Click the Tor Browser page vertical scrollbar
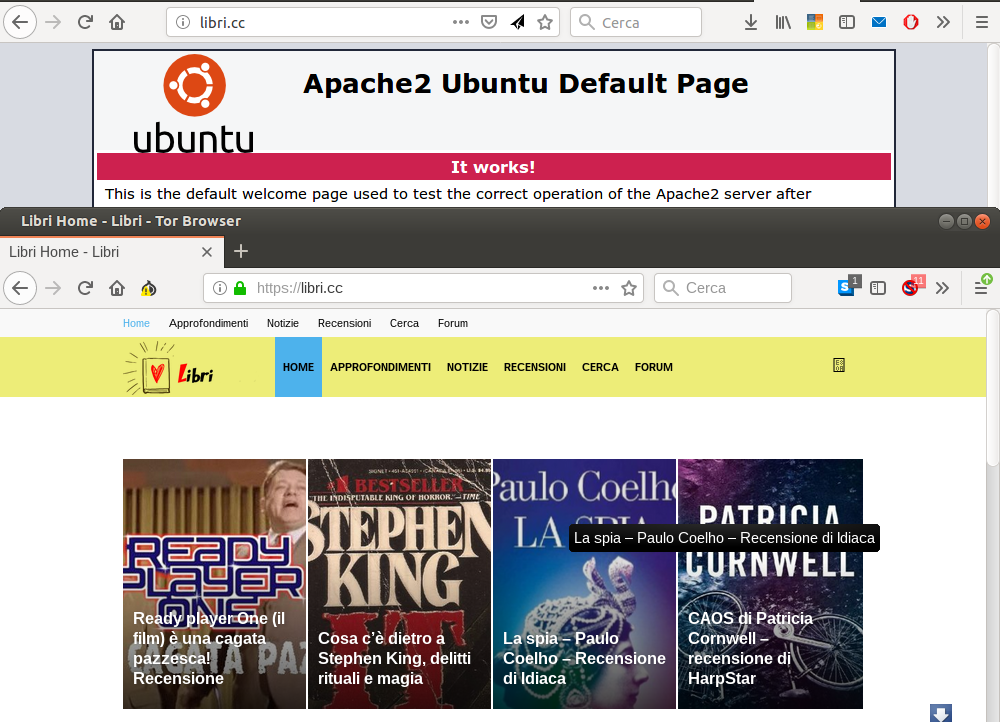Viewport: 1000px width, 722px height. click(993, 389)
